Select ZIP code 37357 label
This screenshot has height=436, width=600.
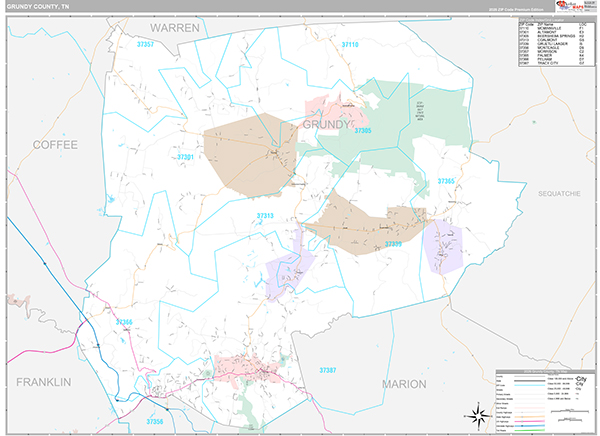(x=145, y=45)
